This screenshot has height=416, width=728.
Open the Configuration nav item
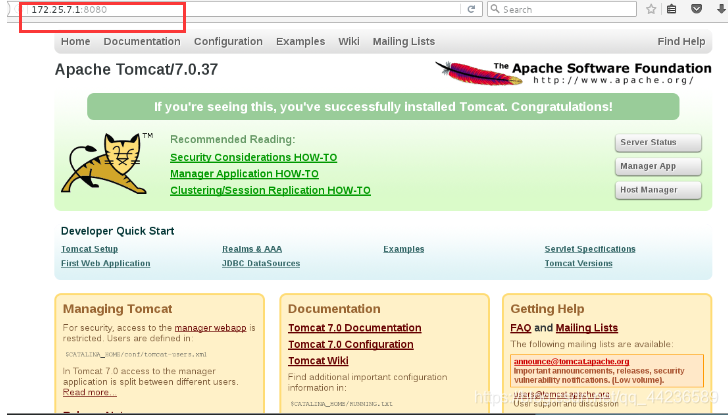coord(228,41)
